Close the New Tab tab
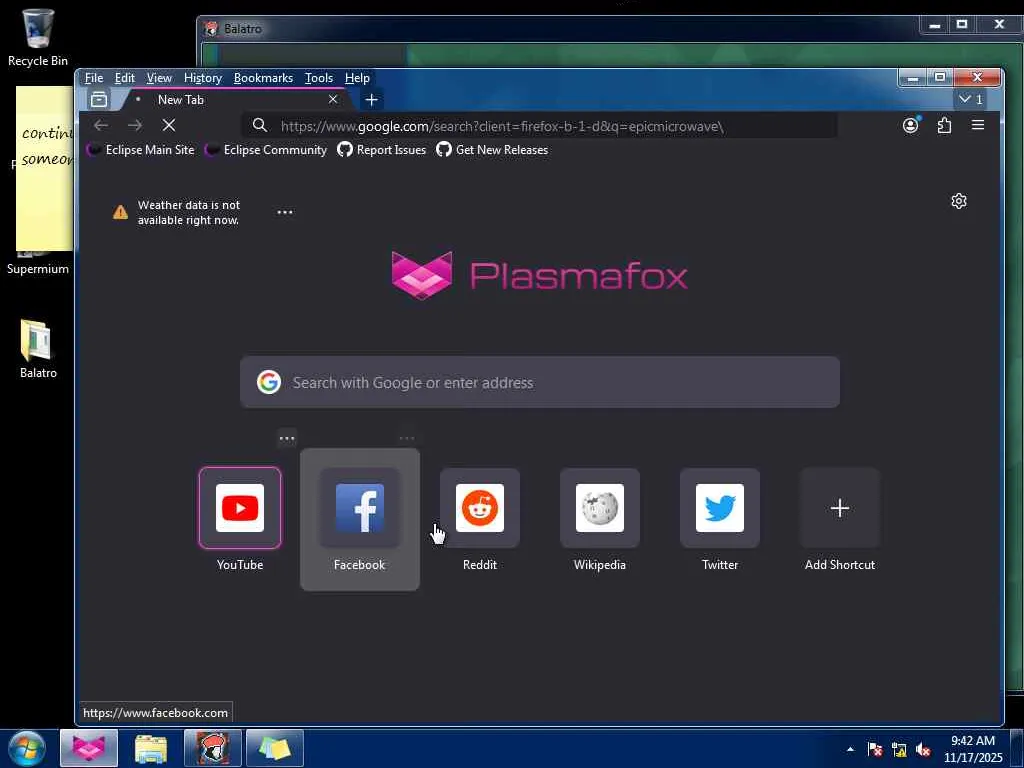The image size is (1024, 768). tap(333, 99)
